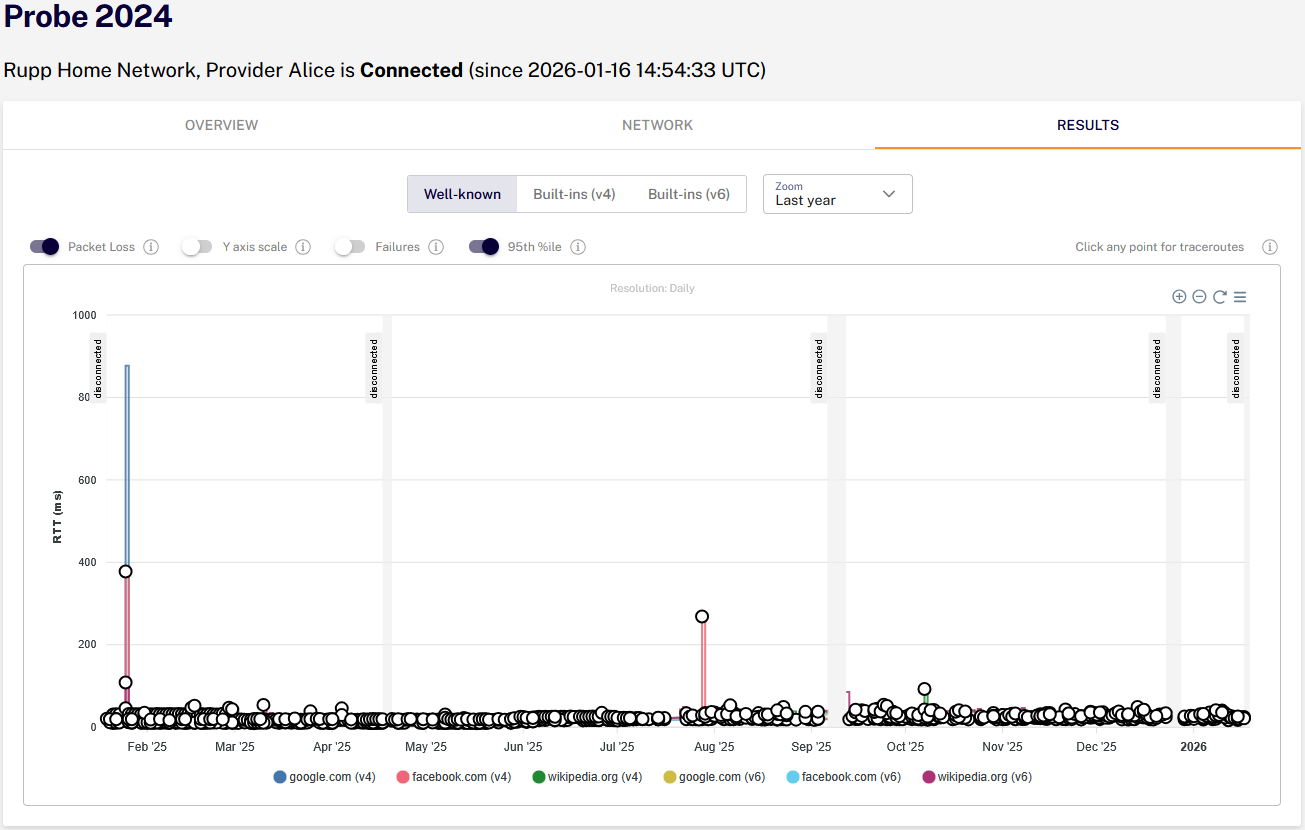Hide the wikipedia.org (v6) legend series
The image size is (1305, 830).
coord(977,776)
